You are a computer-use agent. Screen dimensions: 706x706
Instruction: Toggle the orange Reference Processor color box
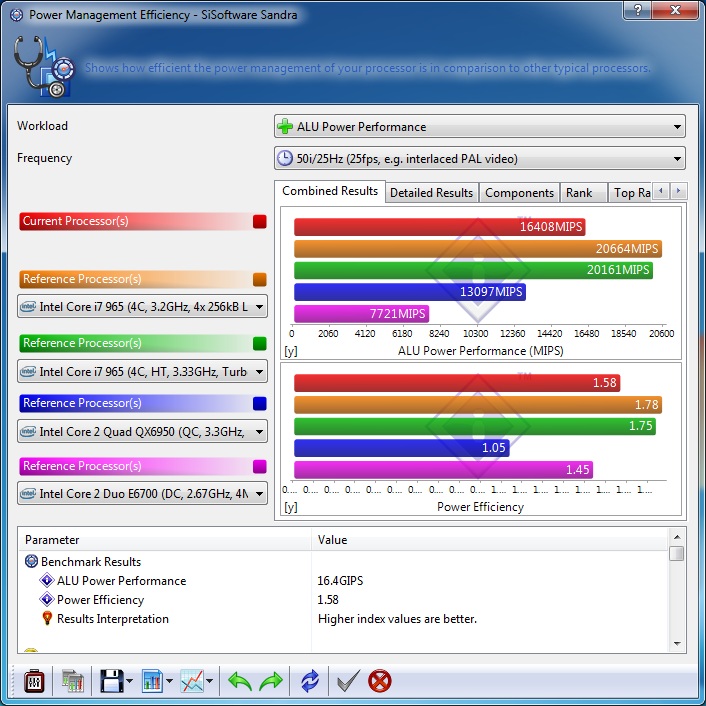tap(260, 279)
